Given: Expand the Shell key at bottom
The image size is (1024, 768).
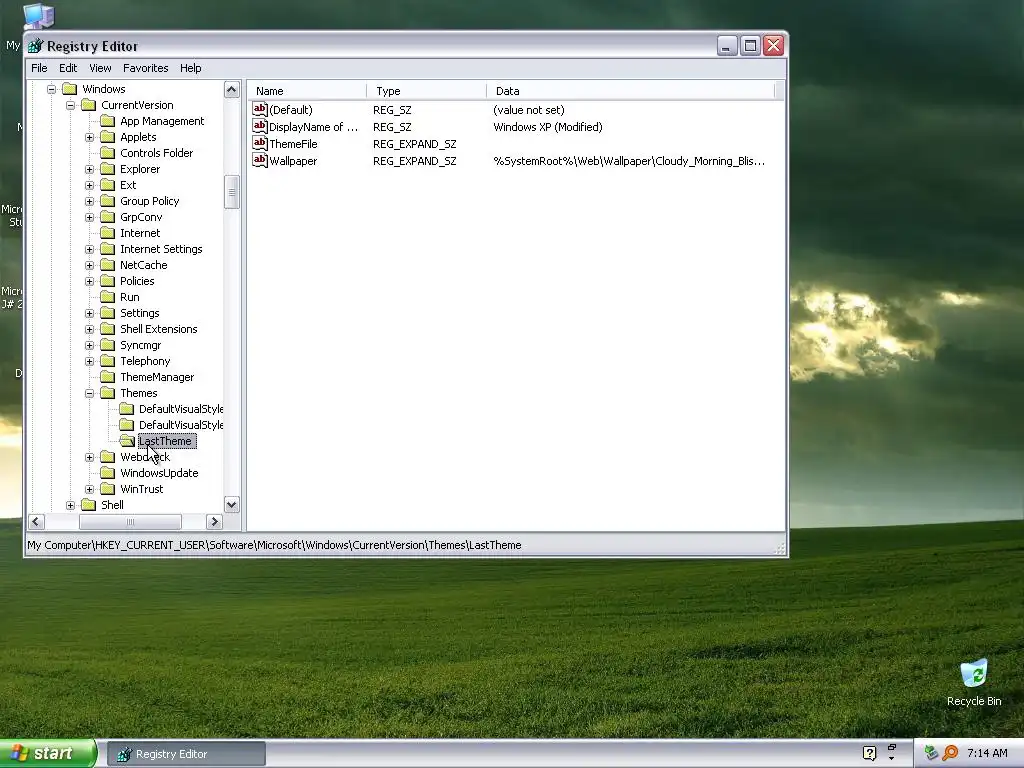Looking at the screenshot, I should (71, 505).
